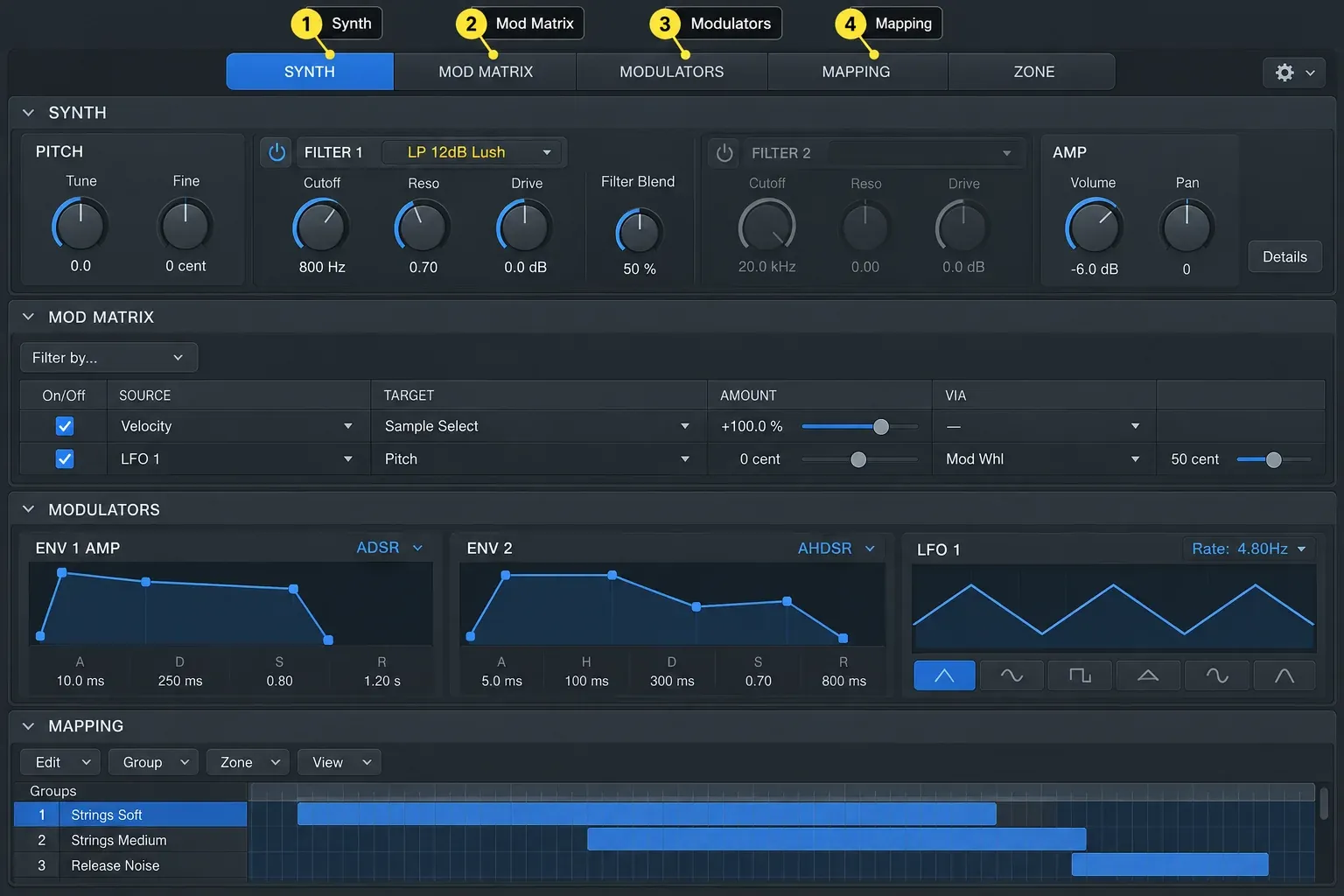Click the Pitch Tune knob
The height and width of the screenshot is (896, 1344).
tap(80, 225)
